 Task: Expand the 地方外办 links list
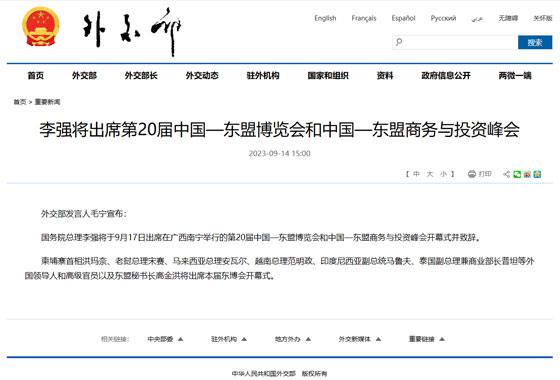point(292,339)
